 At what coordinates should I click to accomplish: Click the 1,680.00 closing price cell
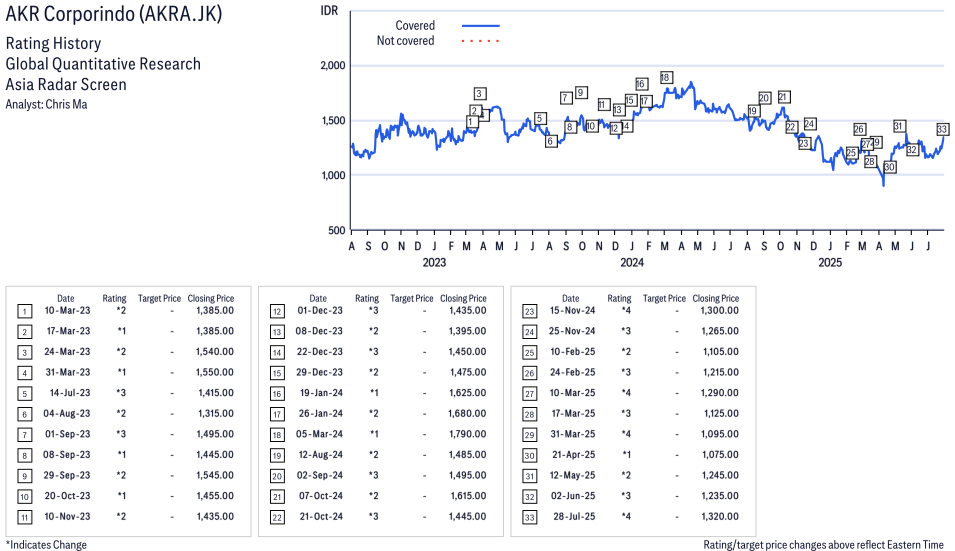click(467, 413)
